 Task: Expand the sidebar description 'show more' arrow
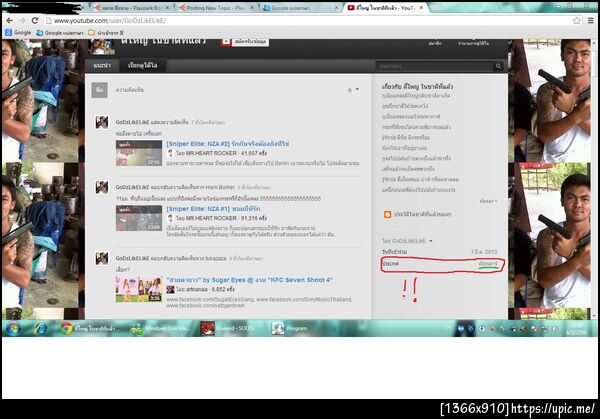click(489, 201)
